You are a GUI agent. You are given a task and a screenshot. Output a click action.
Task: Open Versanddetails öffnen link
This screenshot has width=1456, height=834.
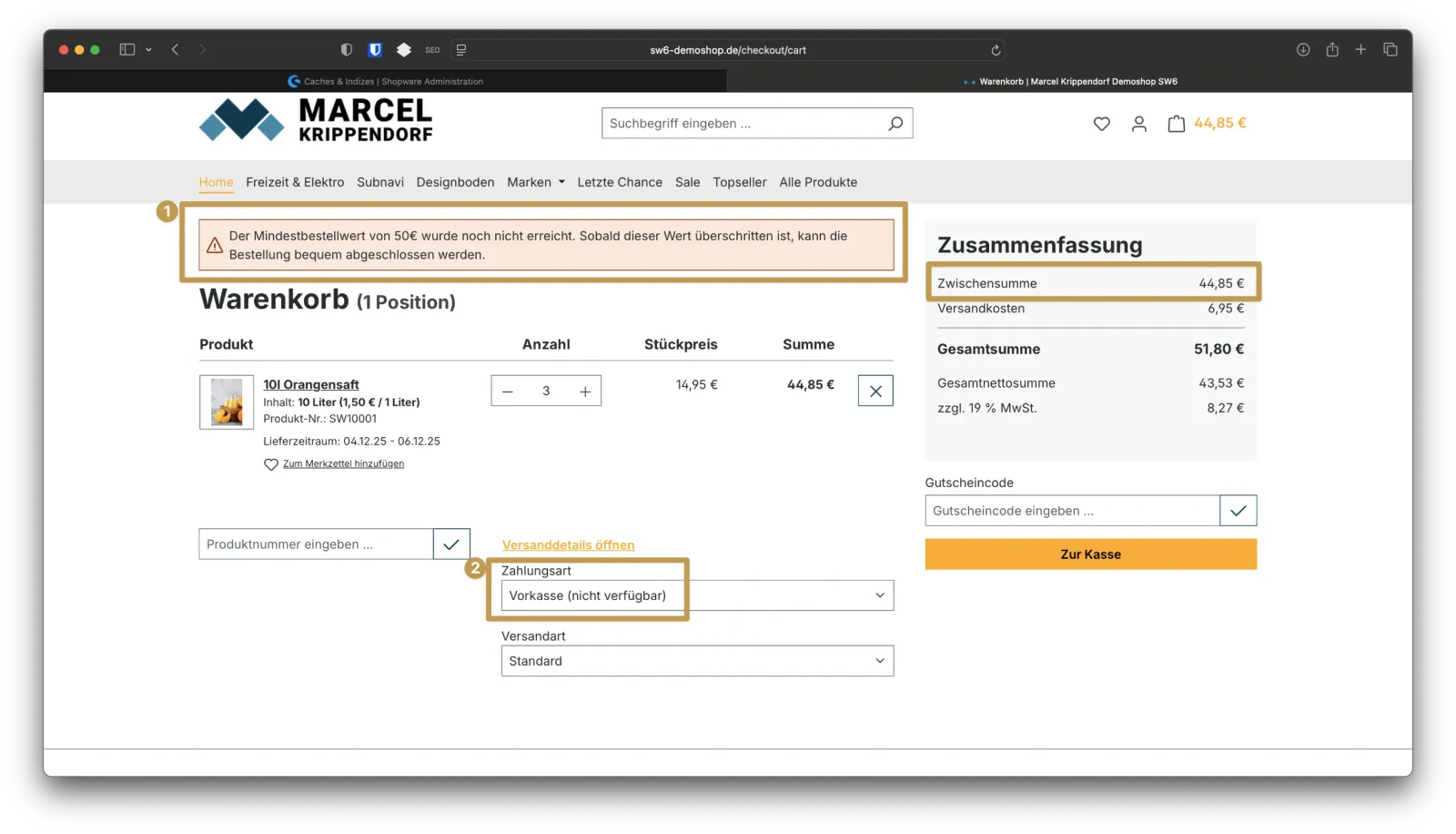(x=568, y=544)
